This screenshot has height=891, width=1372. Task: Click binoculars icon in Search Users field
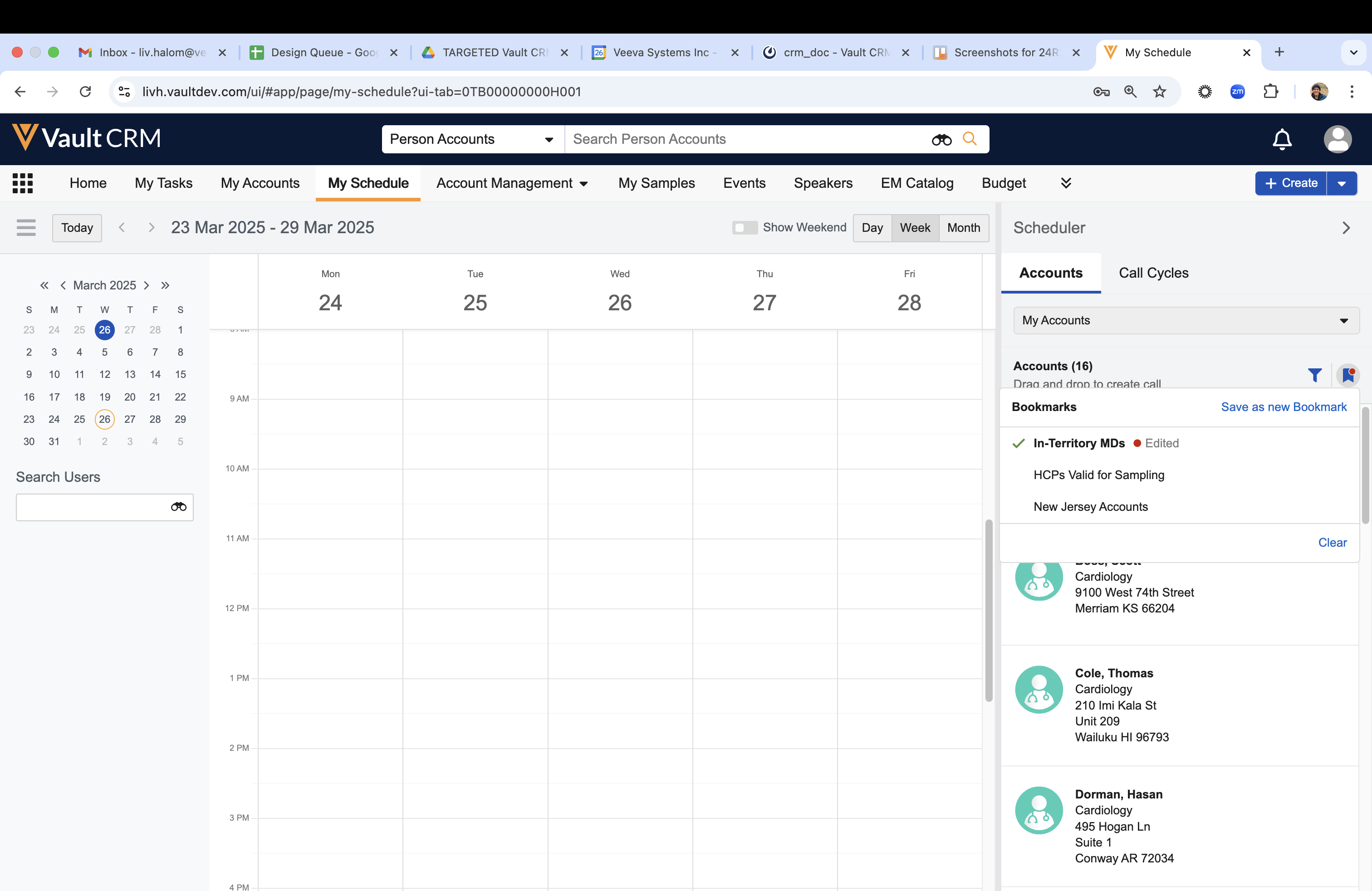179,507
